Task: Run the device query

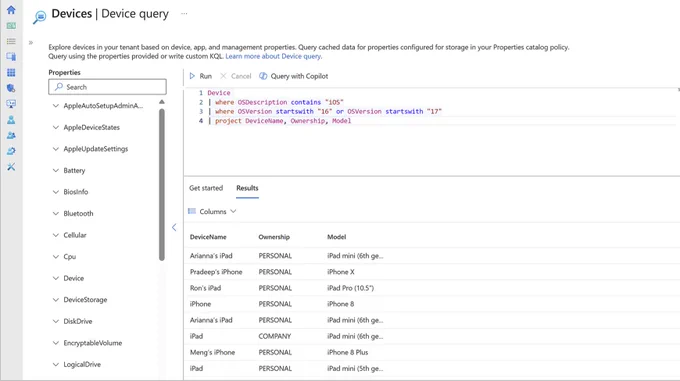Action: coord(201,76)
